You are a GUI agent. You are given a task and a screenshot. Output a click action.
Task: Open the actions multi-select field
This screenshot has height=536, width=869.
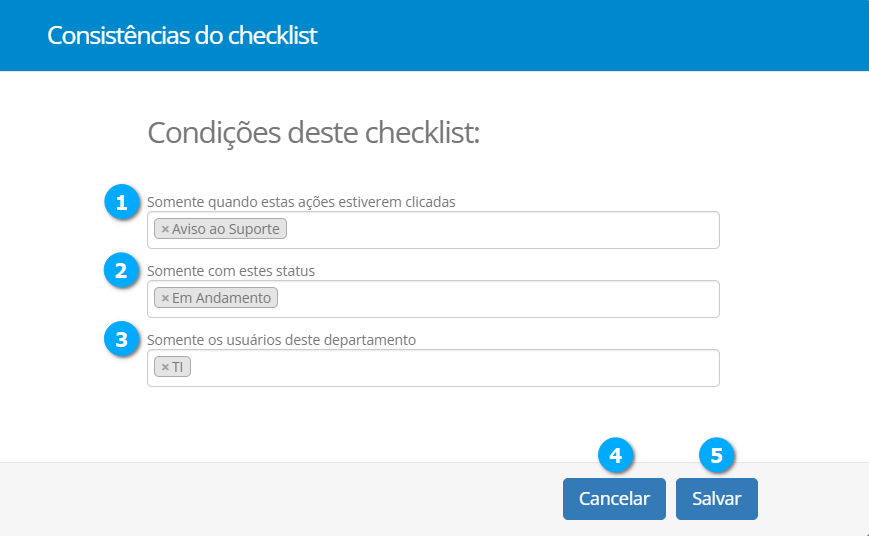tap(500, 230)
